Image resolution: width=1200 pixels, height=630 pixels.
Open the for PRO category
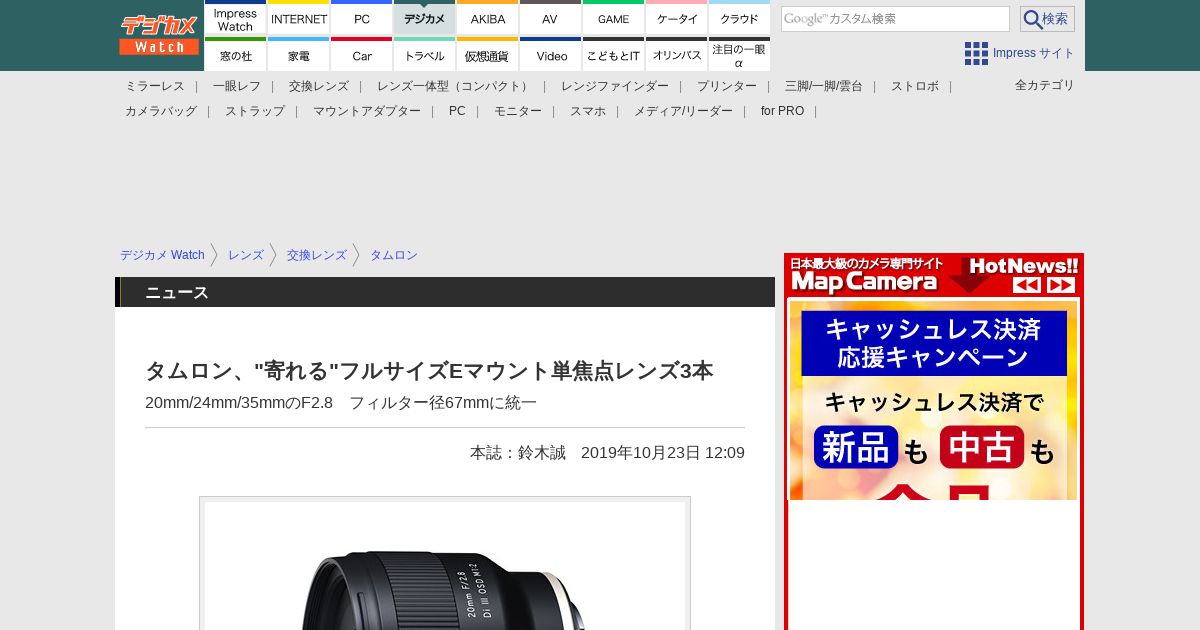click(782, 111)
